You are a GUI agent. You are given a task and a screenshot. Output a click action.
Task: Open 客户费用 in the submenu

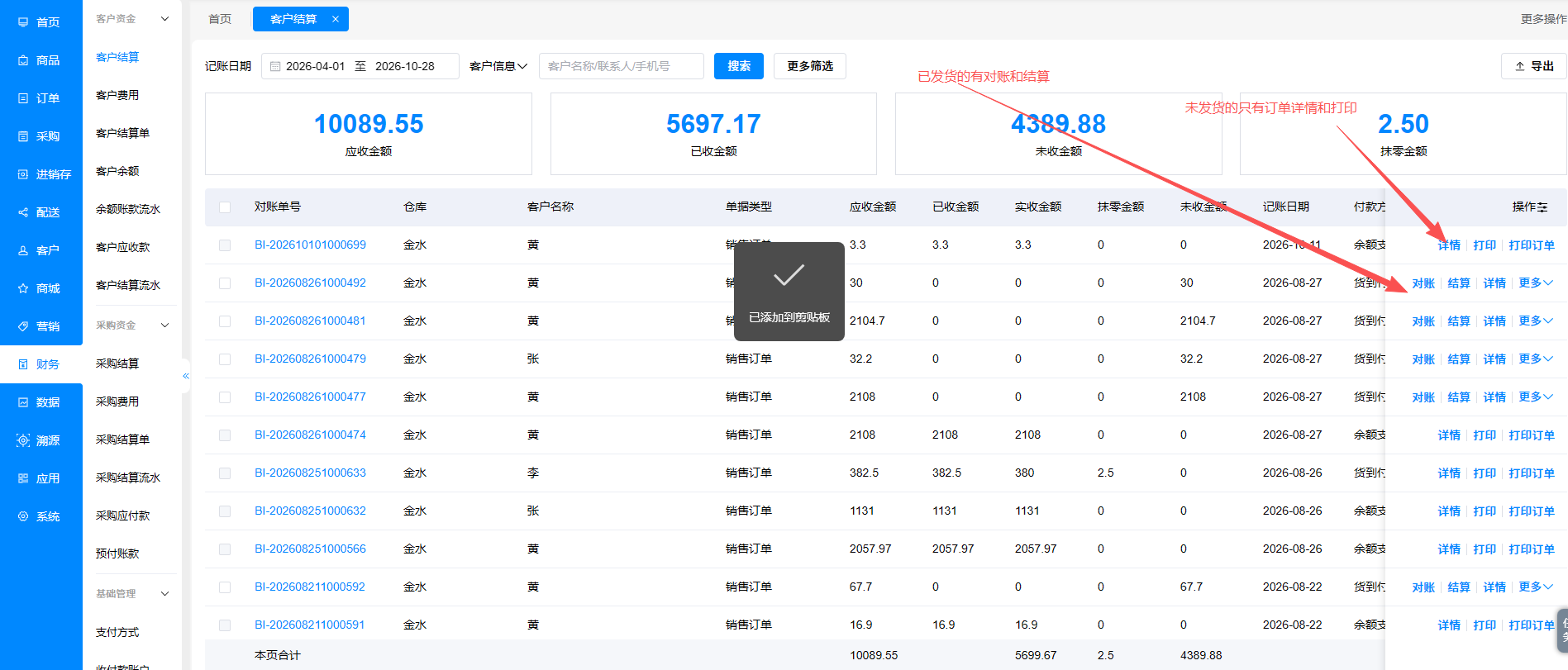tap(117, 95)
